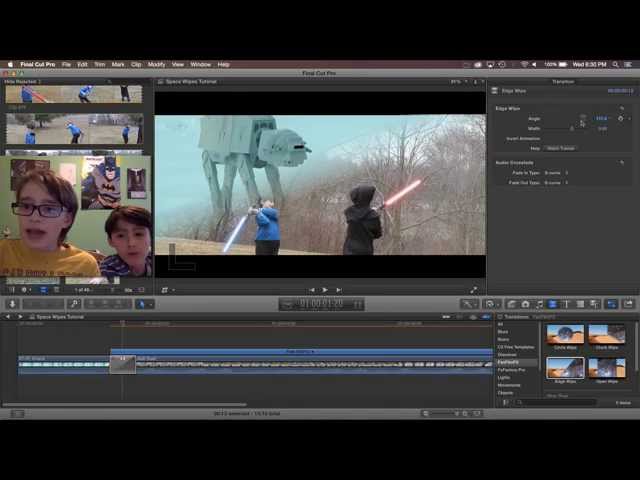Toggle snapping in the timeline header
The width and height of the screenshot is (640, 480).
(486, 317)
